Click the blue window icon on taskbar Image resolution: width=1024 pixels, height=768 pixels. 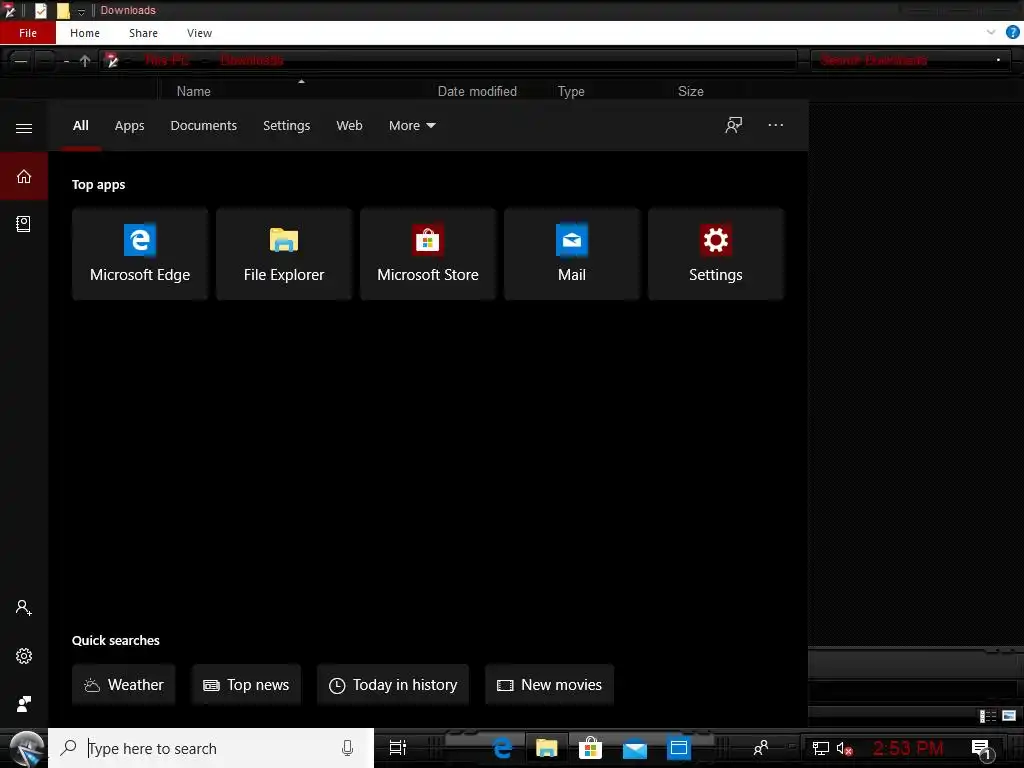[679, 748]
